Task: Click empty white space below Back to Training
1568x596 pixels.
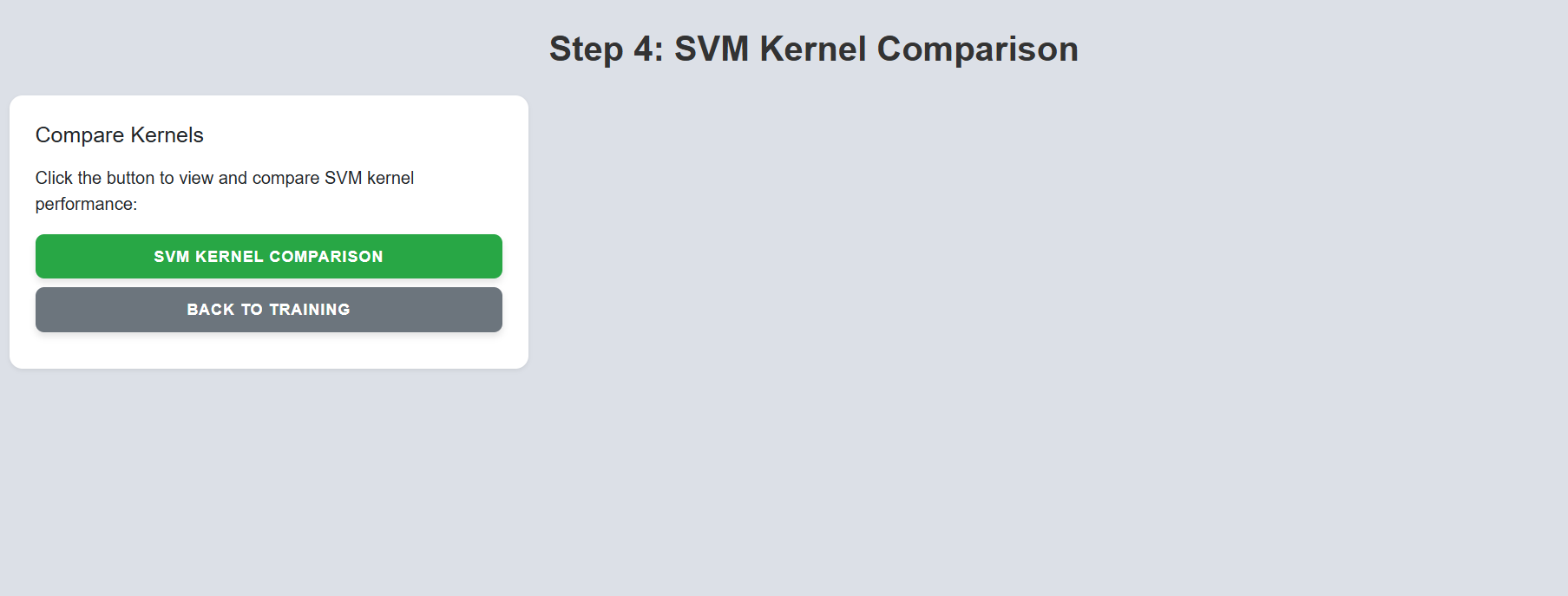Action: pos(269,350)
